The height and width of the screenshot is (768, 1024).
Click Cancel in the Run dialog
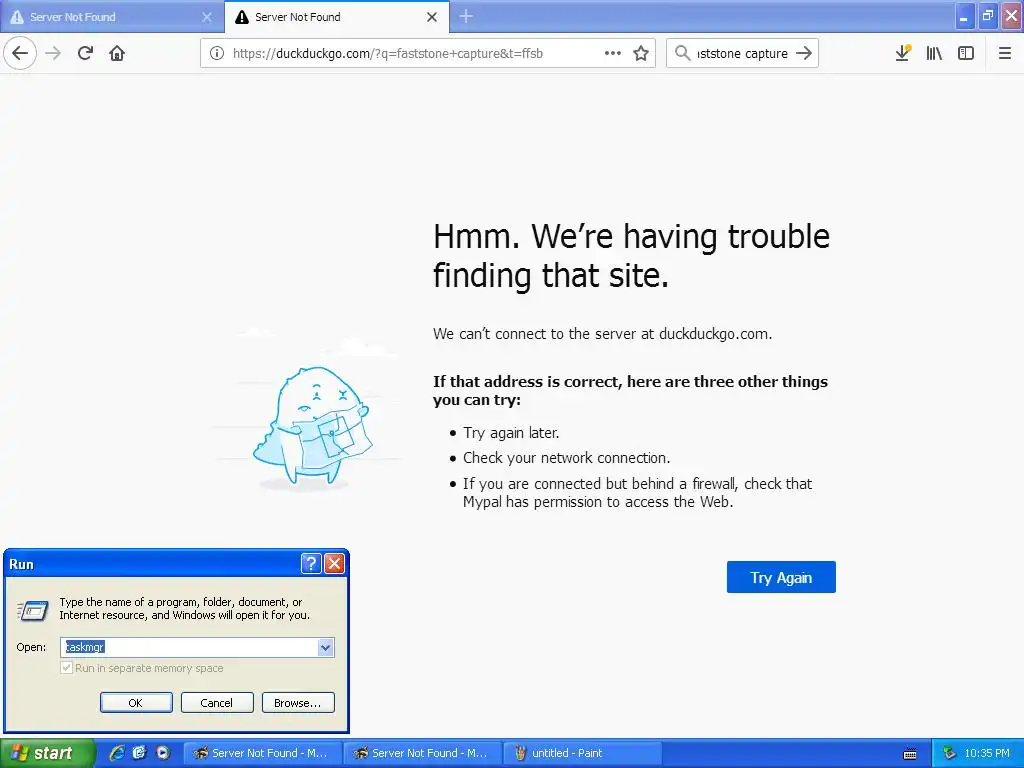[x=217, y=703]
